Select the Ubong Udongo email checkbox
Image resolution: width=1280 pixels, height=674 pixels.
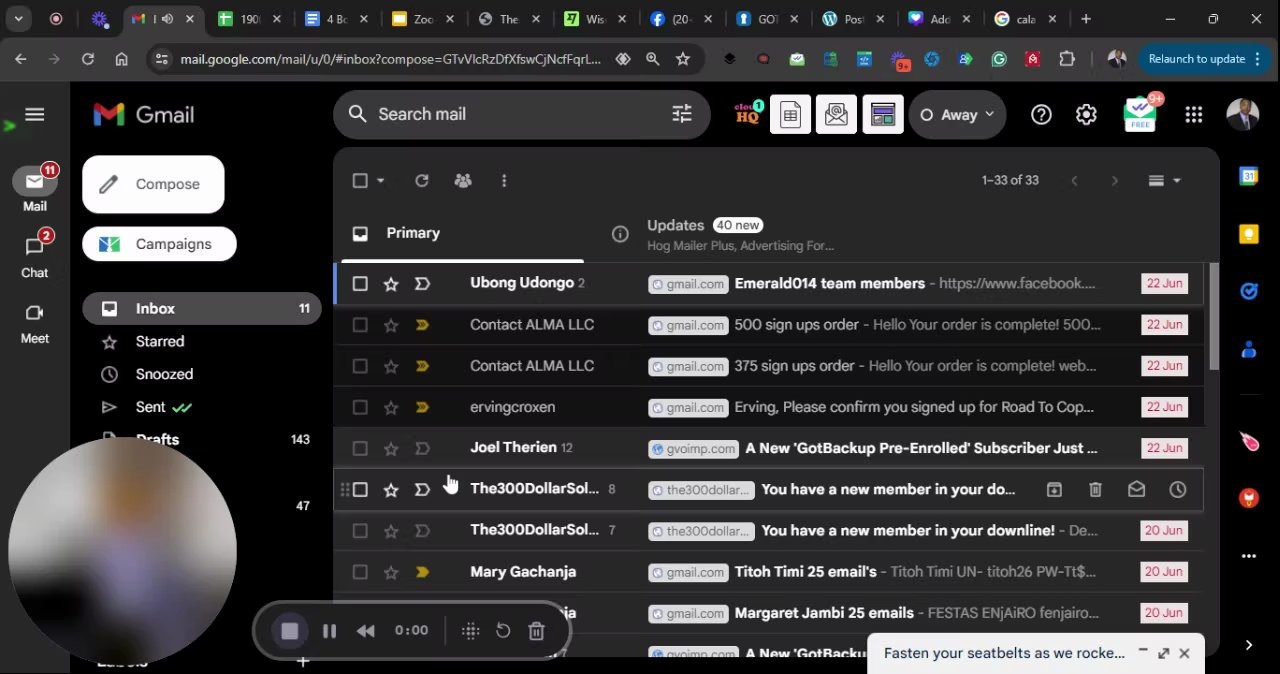click(360, 284)
